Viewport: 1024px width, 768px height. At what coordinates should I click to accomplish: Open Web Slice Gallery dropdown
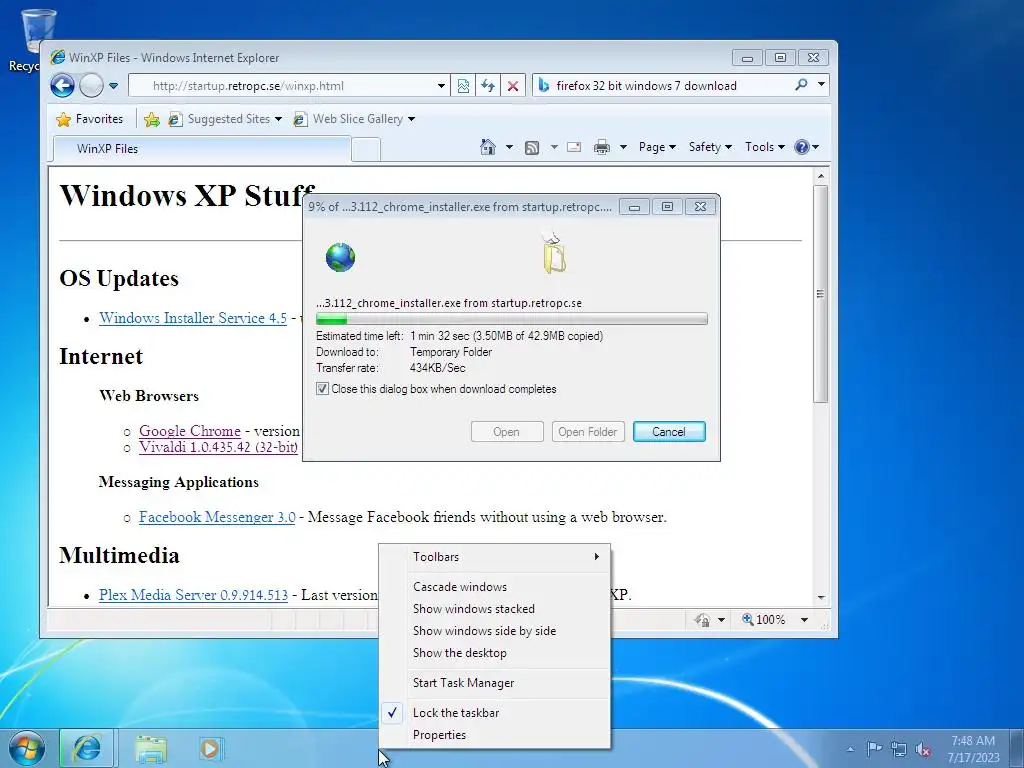354,119
